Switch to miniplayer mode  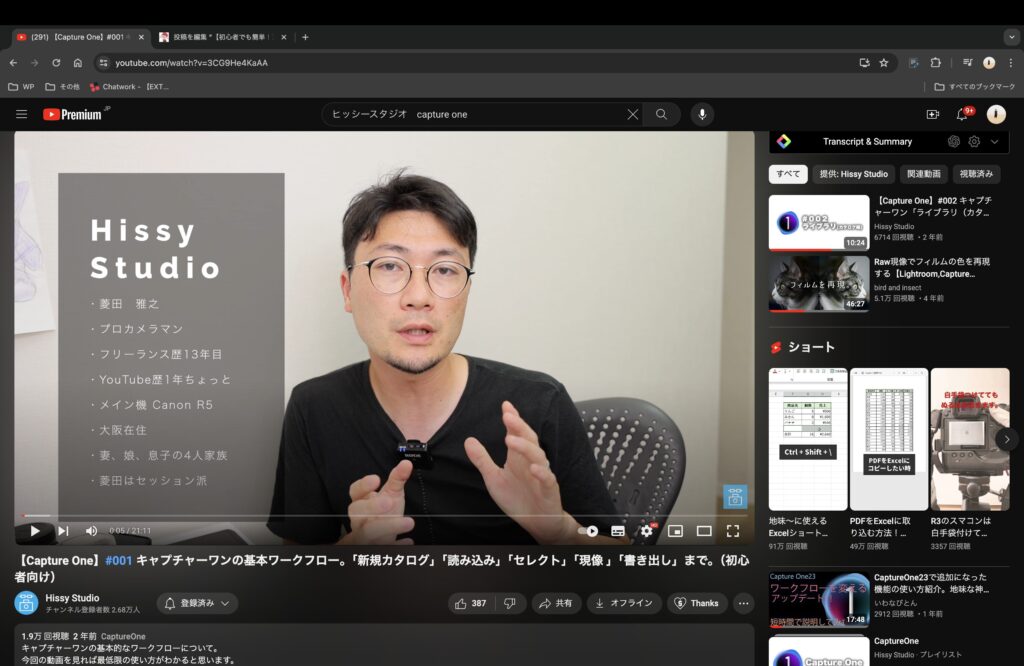point(675,531)
